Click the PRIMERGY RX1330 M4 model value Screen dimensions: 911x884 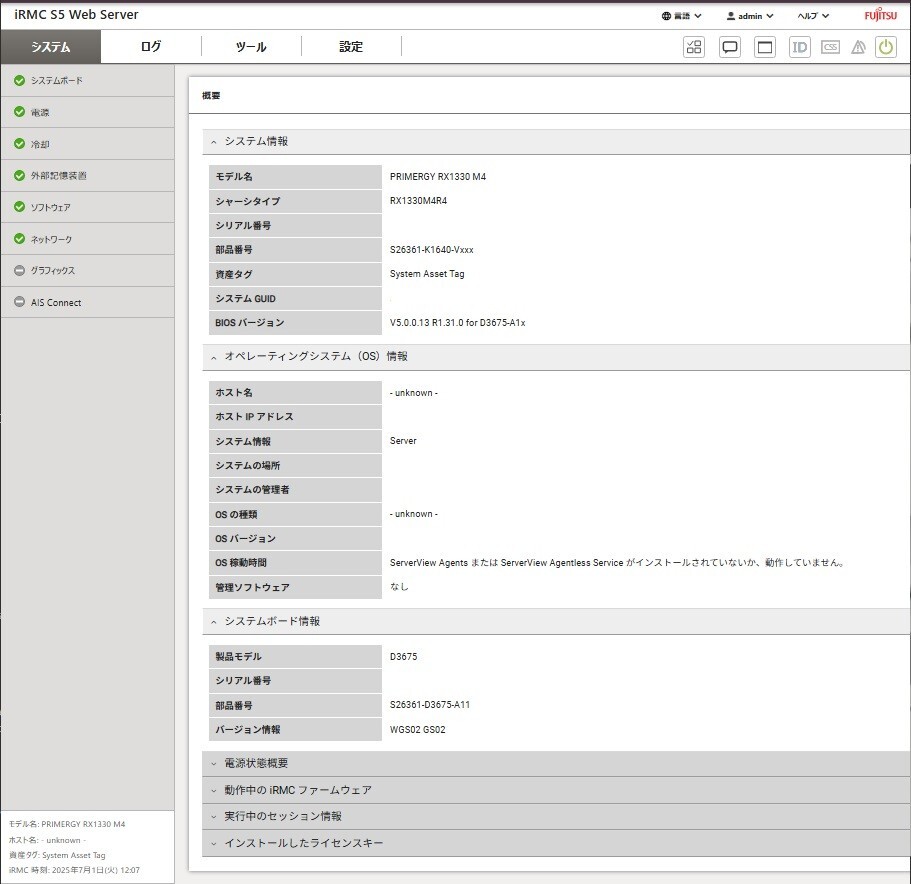click(437, 177)
